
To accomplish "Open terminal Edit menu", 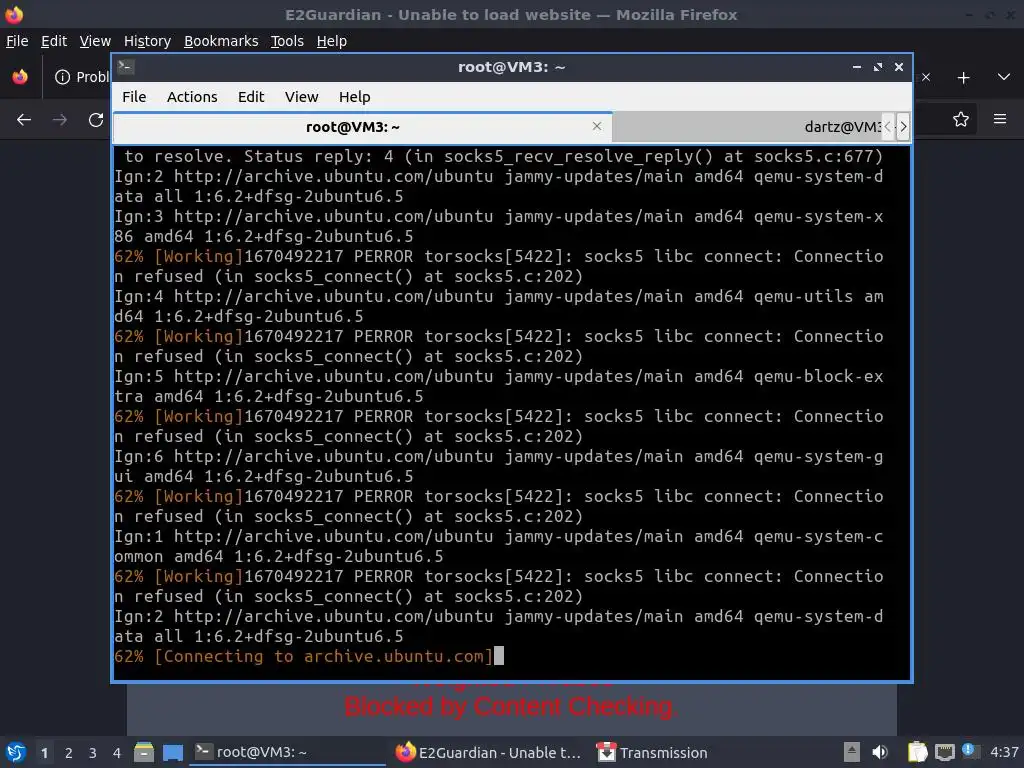I will [251, 97].
